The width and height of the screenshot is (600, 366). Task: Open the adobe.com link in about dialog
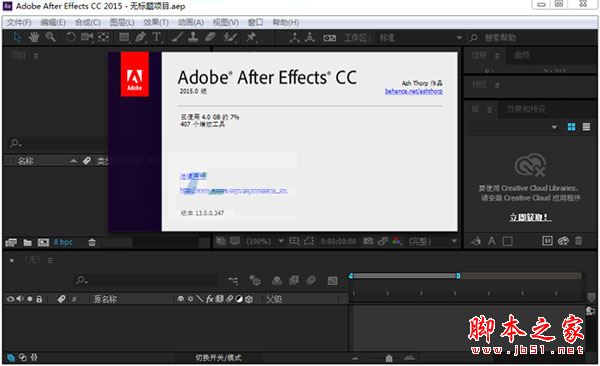click(x=233, y=190)
